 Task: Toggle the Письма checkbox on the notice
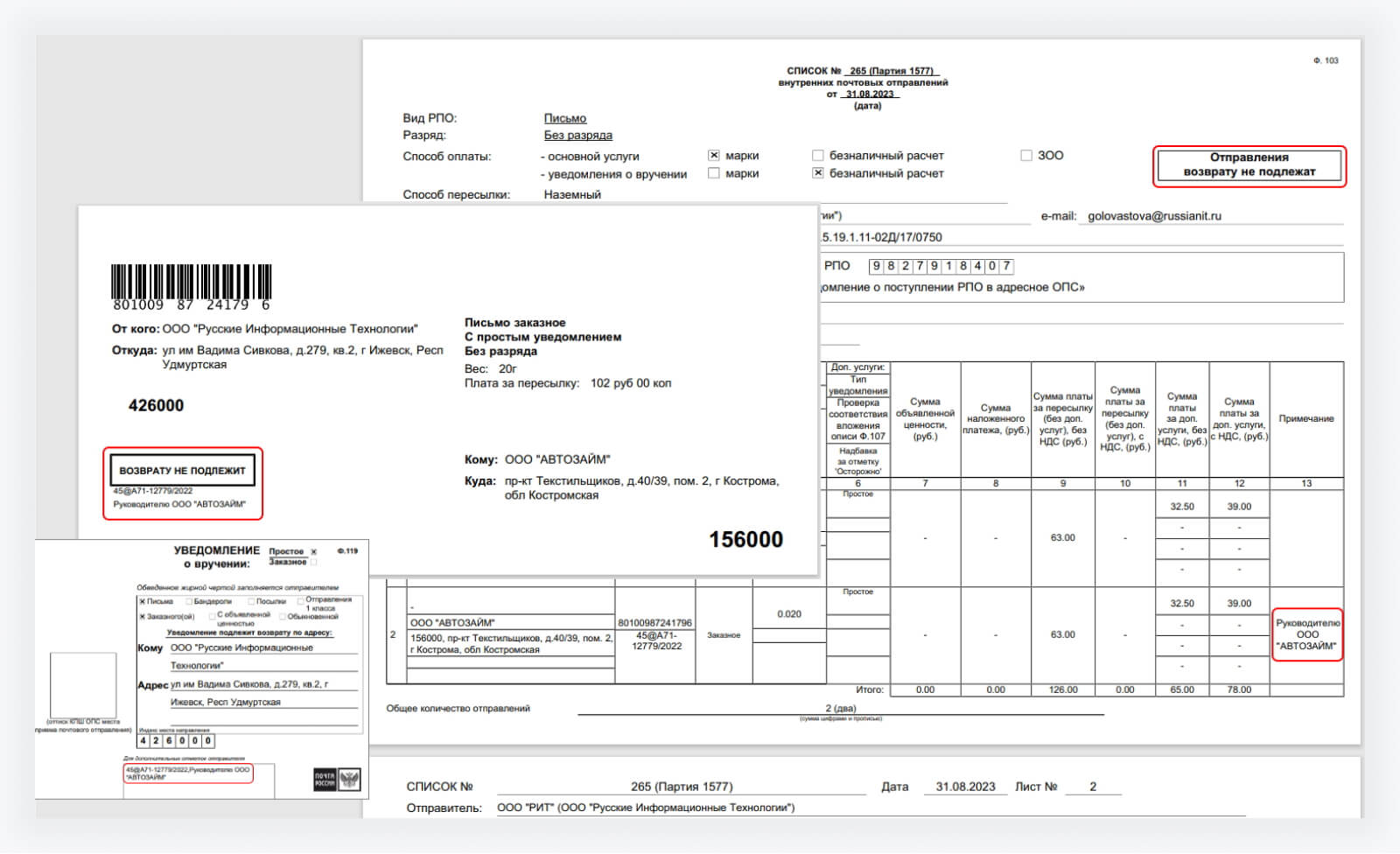[x=143, y=601]
